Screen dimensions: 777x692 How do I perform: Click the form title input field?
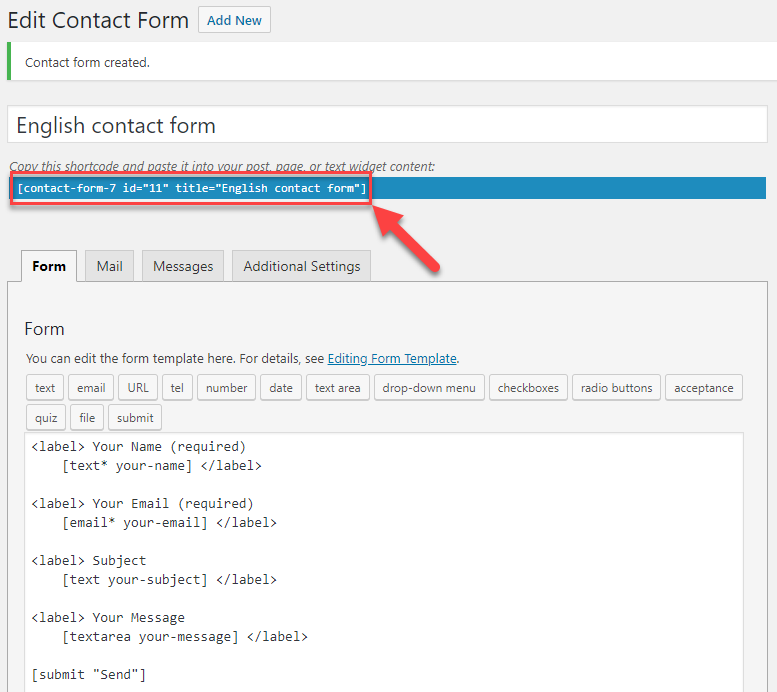pos(386,126)
